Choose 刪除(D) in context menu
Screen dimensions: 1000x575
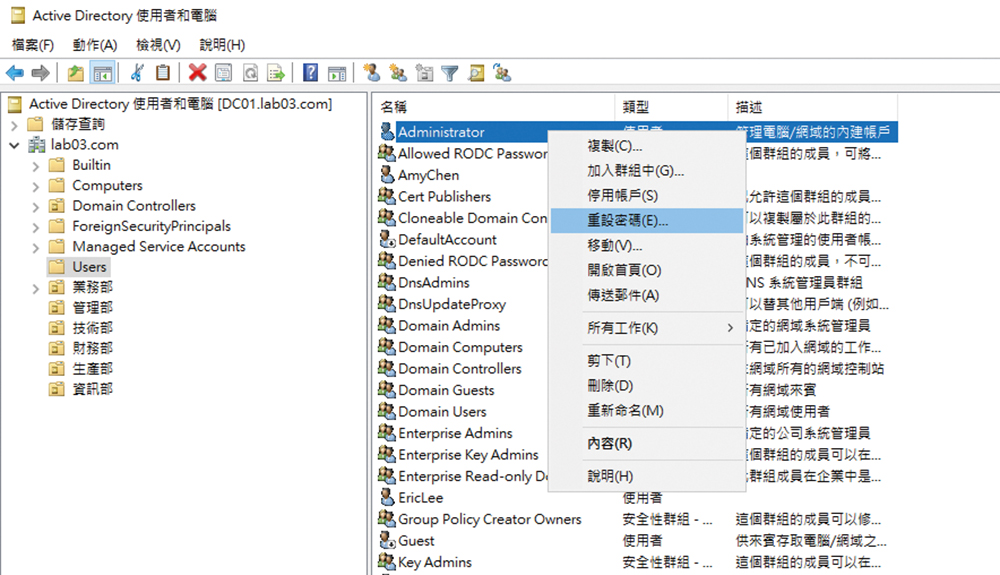coord(647,386)
